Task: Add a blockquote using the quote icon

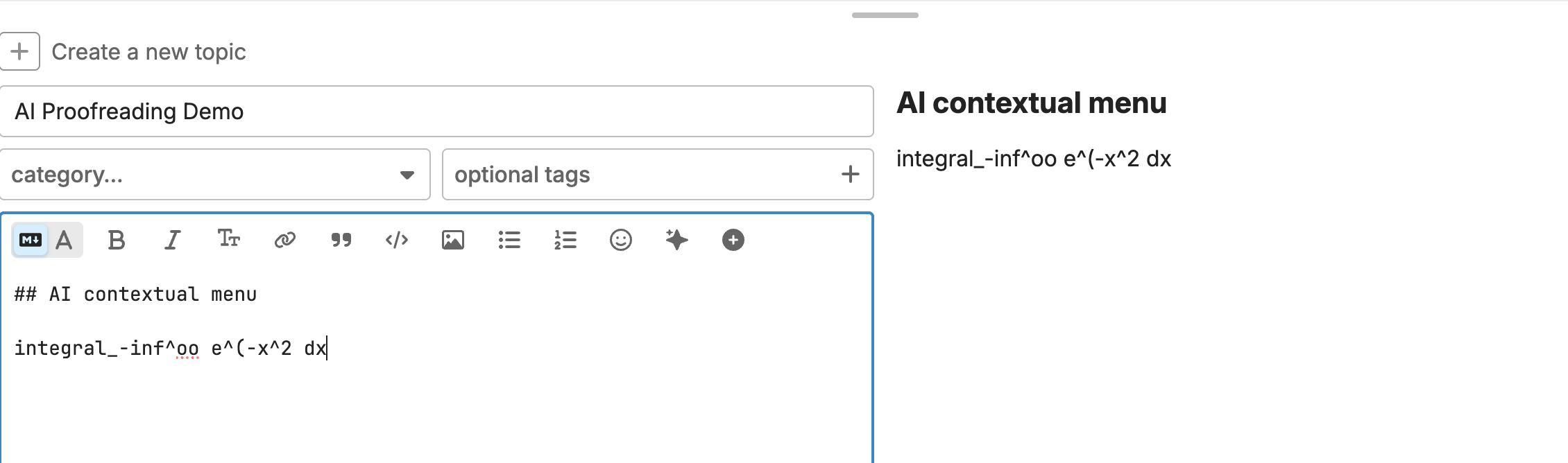Action: coord(341,241)
